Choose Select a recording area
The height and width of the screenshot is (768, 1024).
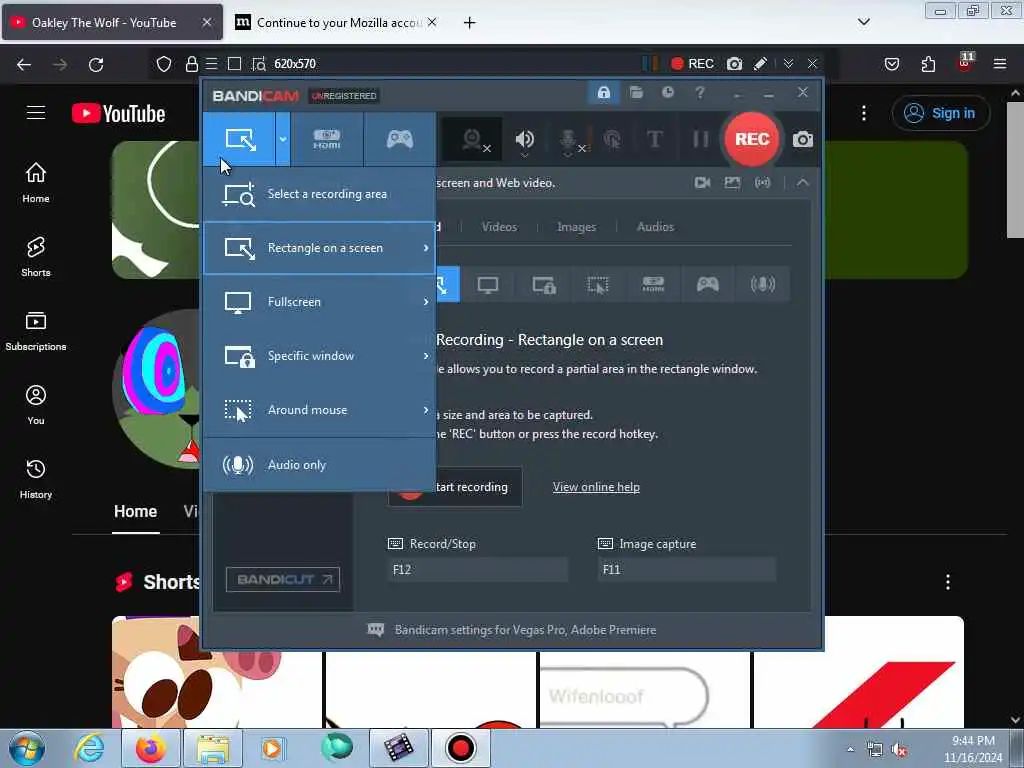coord(319,194)
